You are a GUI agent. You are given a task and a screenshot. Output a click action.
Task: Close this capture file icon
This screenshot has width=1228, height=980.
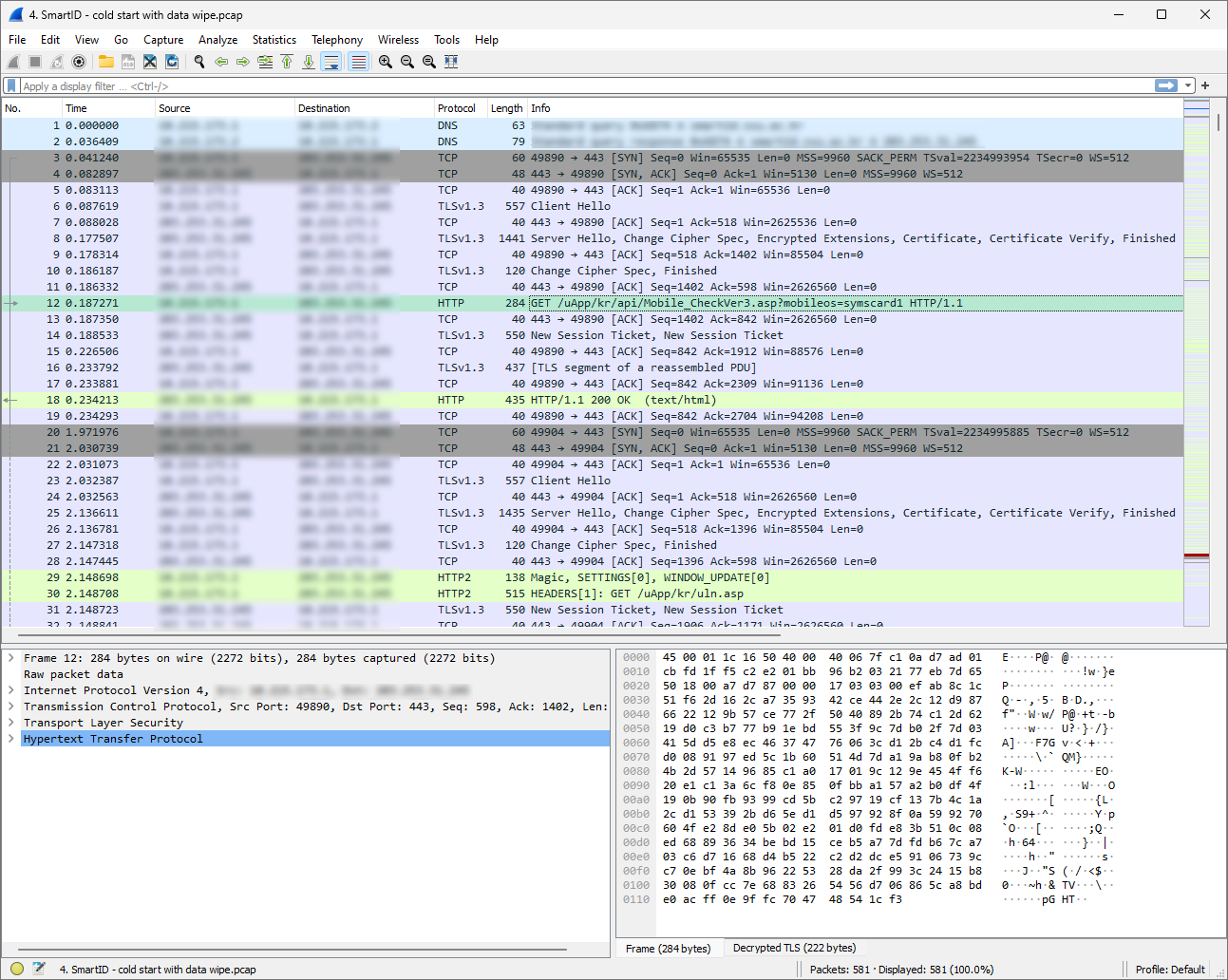coord(149,62)
